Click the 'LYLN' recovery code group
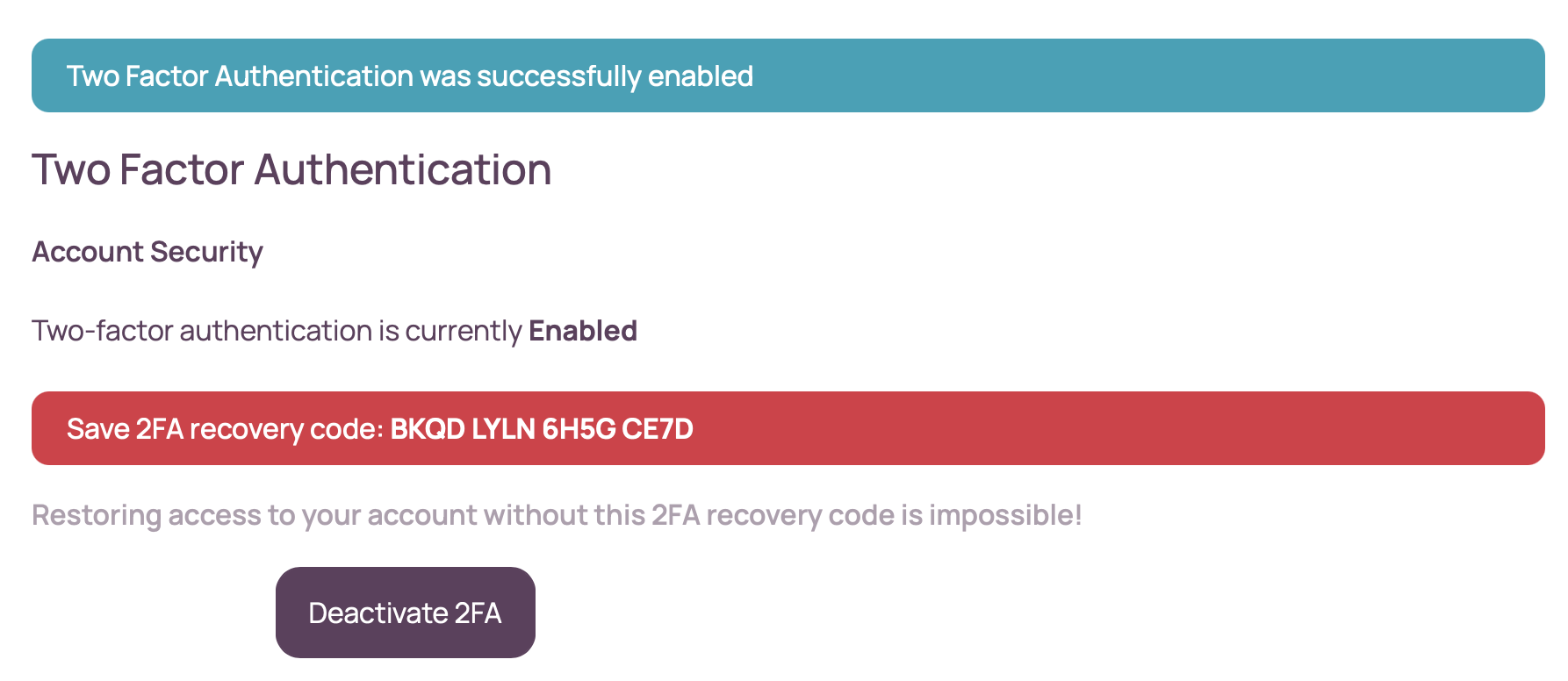Viewport: 1568px width, 681px height. [x=503, y=429]
